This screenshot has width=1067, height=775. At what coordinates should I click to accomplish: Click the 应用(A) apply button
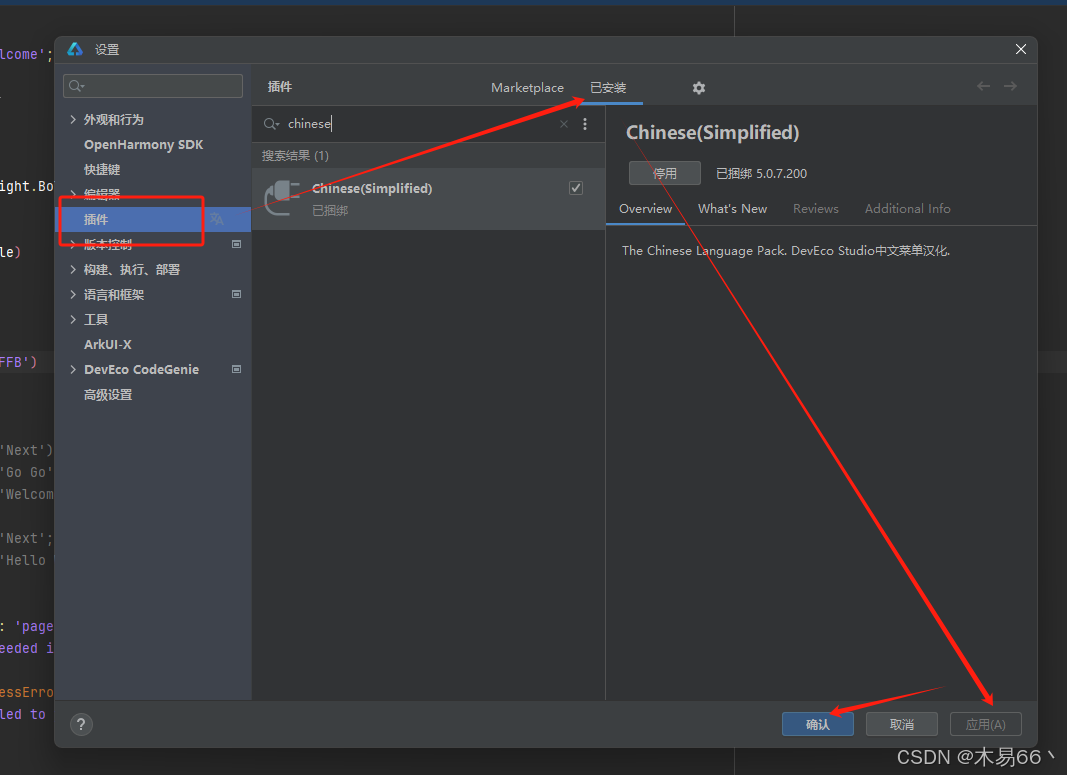[x=985, y=724]
